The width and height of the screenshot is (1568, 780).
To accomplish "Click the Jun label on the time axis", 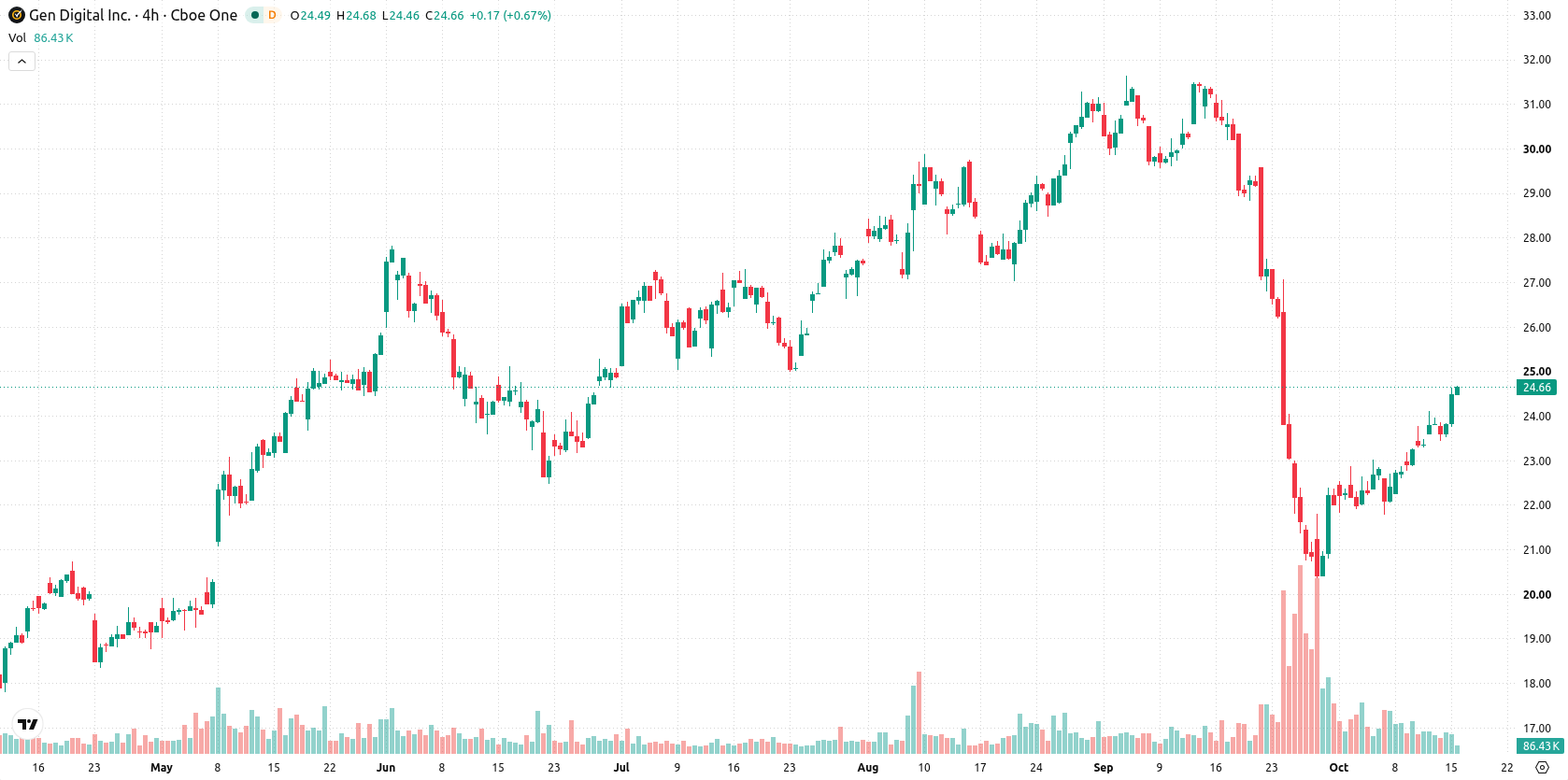I will [386, 768].
